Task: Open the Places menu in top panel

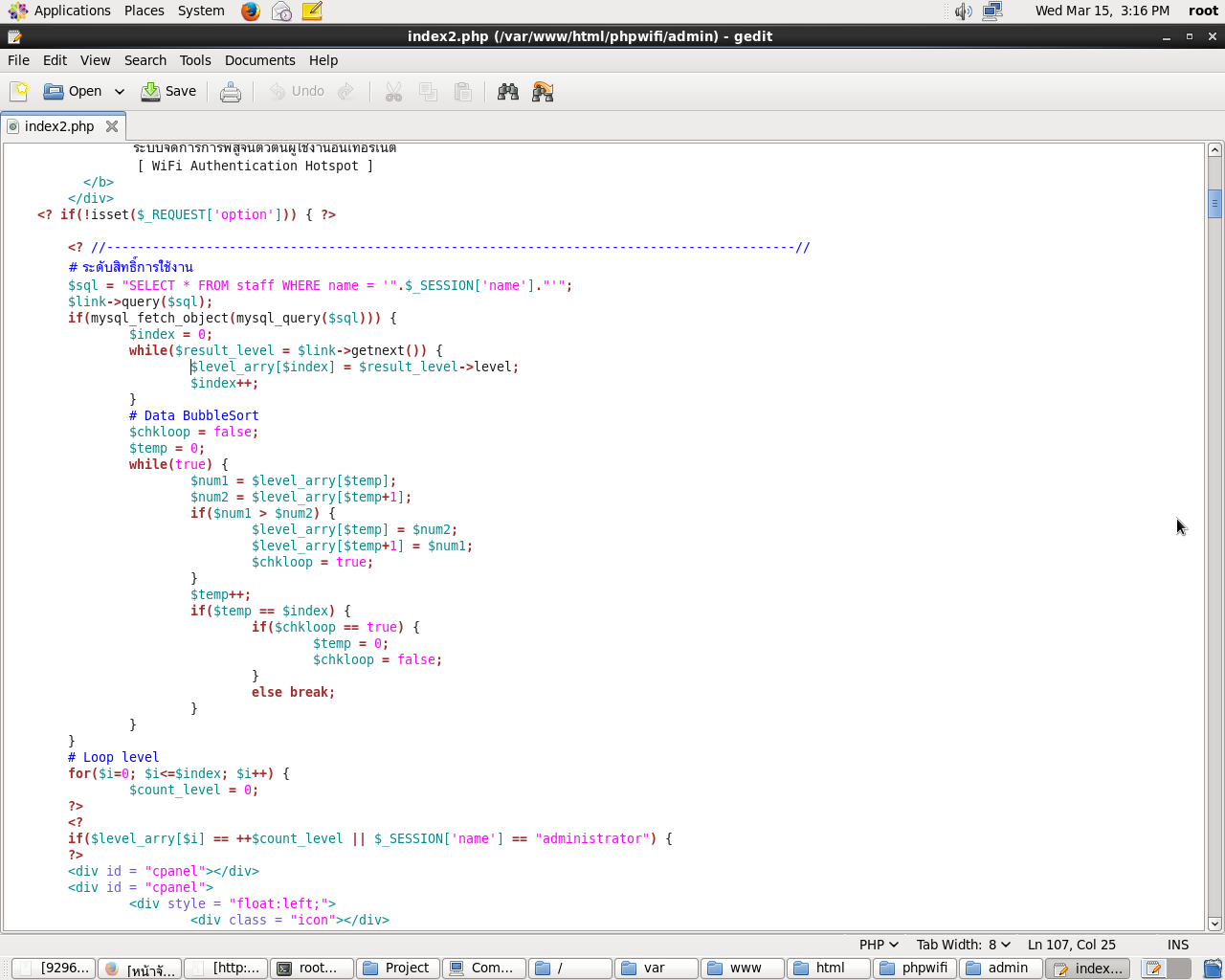Action: (x=144, y=11)
